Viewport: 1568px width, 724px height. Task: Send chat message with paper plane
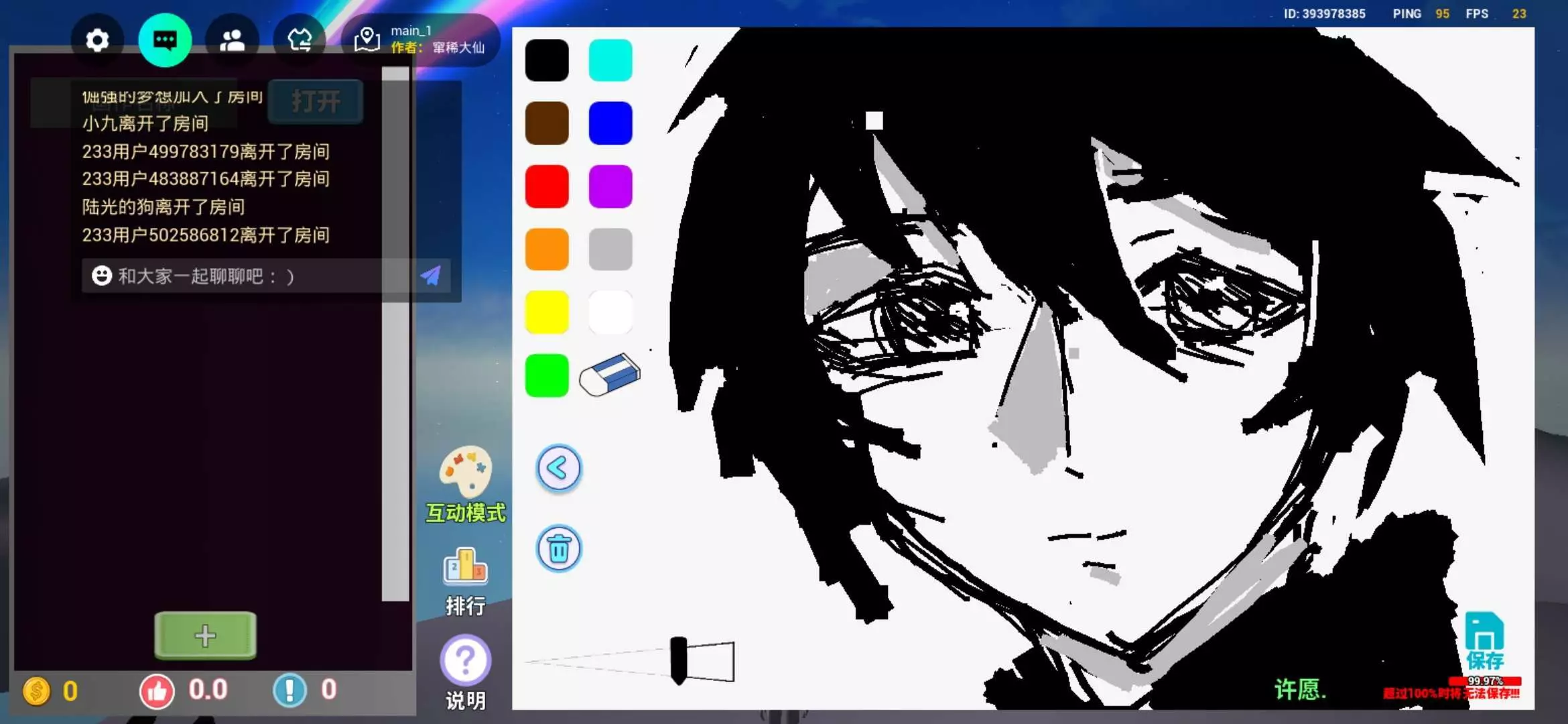click(x=431, y=276)
